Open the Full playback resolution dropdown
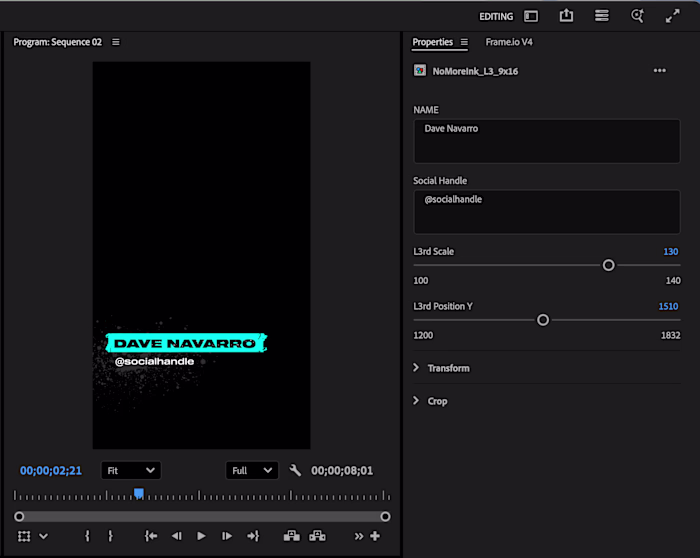 (x=252, y=471)
